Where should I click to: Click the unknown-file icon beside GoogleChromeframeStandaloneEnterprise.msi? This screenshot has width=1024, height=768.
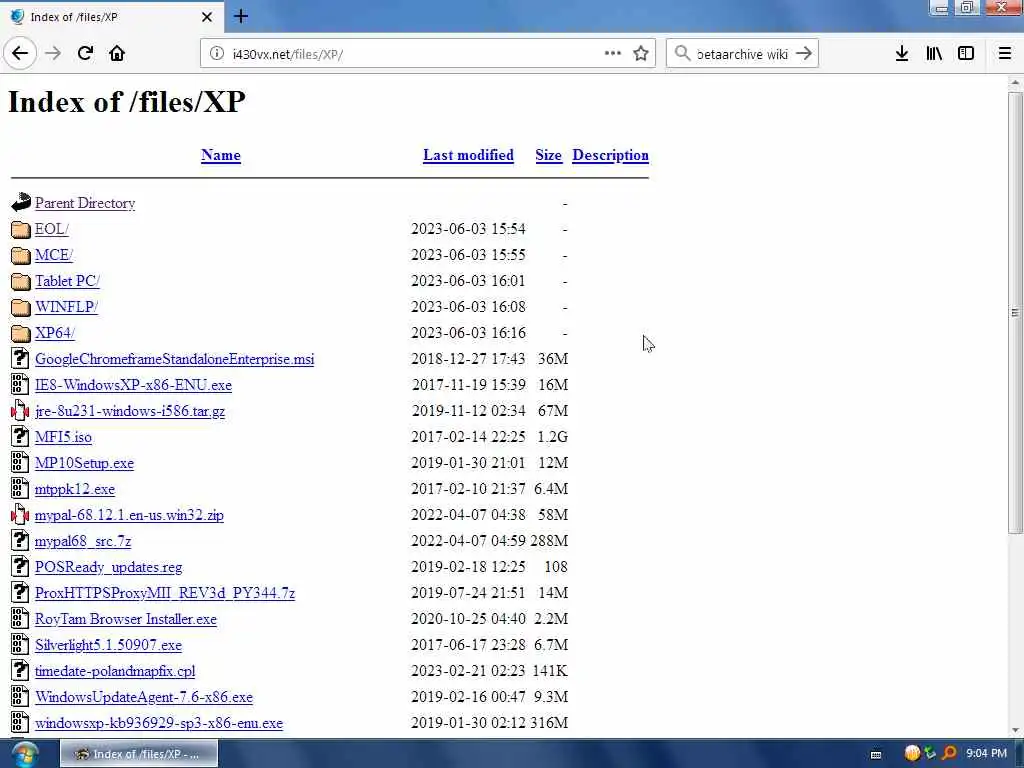point(20,359)
